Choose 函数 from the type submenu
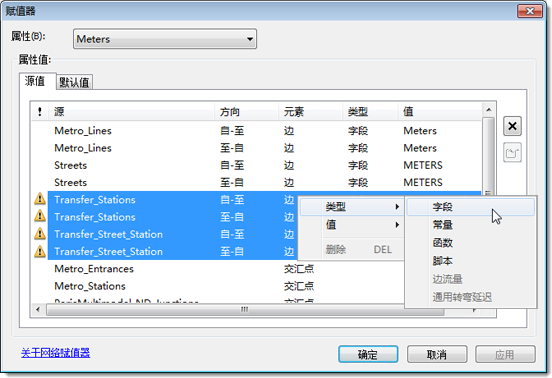Image resolution: width=552 pixels, height=378 pixels. pos(471,243)
